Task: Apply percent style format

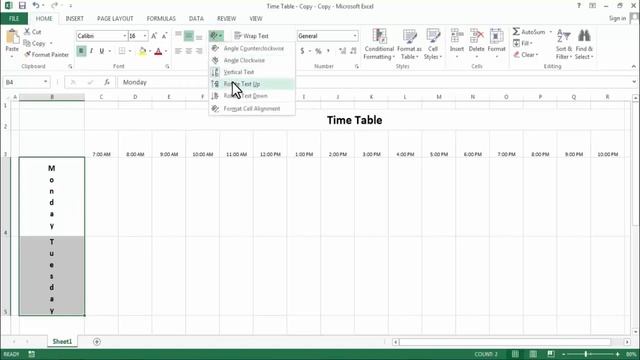Action: (318, 51)
